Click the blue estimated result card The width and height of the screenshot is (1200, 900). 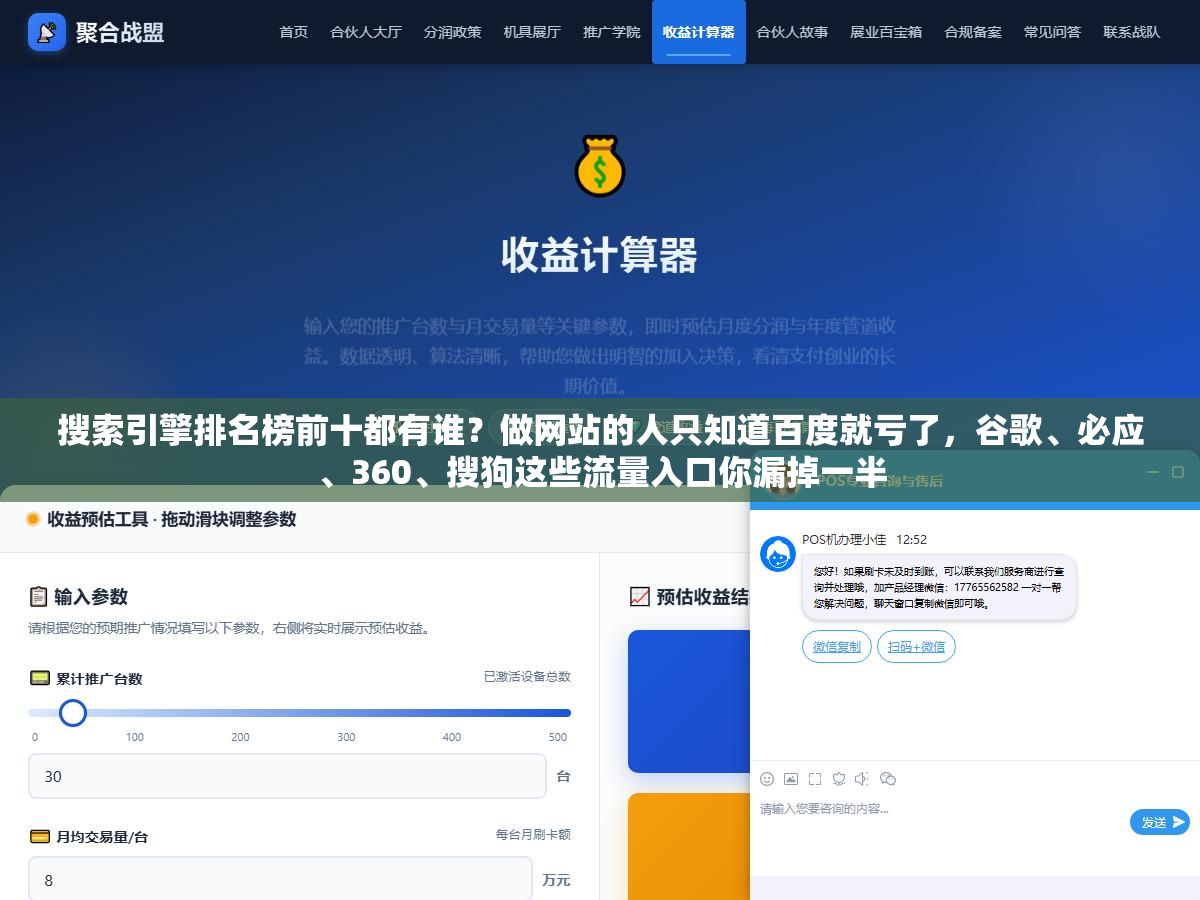point(689,701)
